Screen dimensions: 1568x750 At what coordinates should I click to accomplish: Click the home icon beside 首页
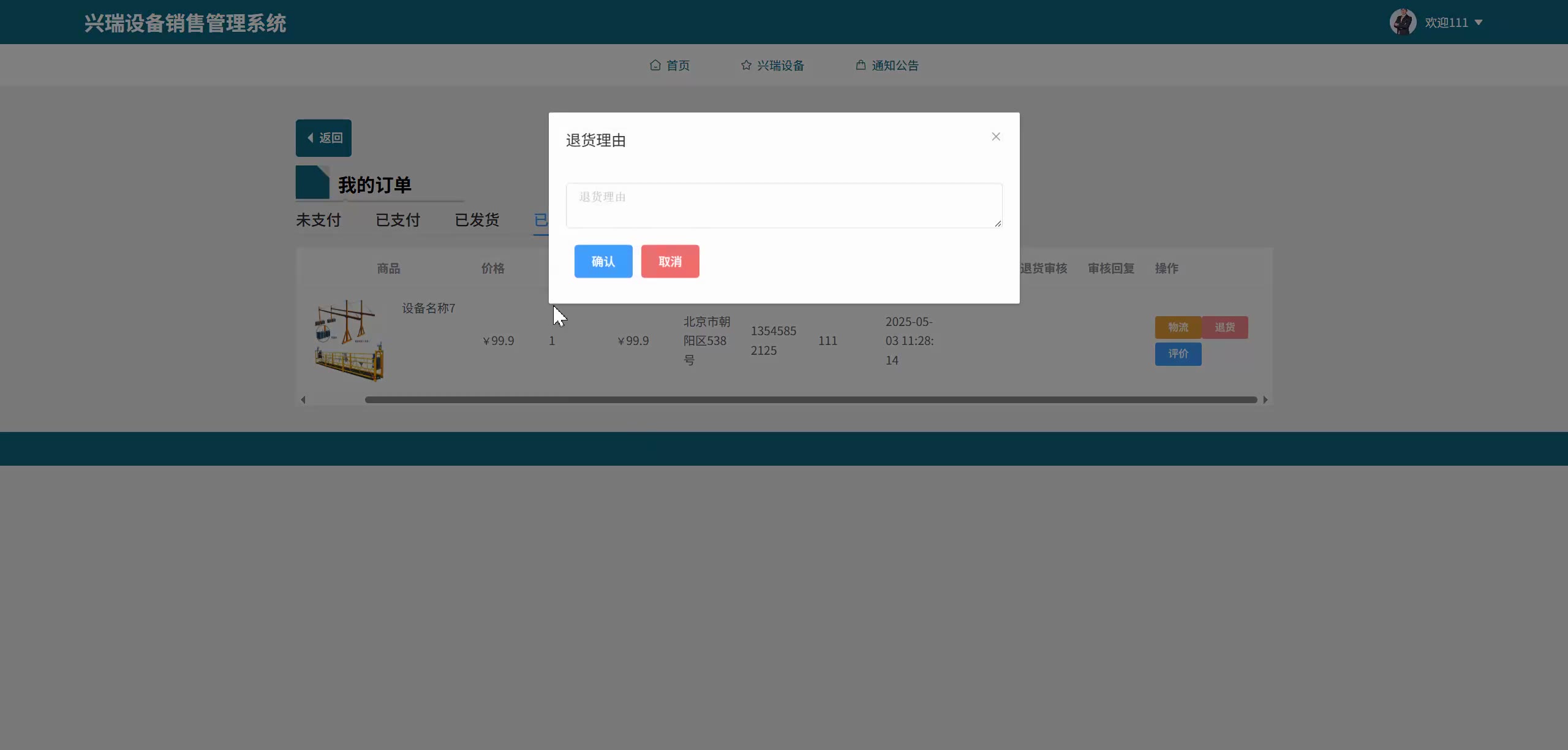click(655, 65)
